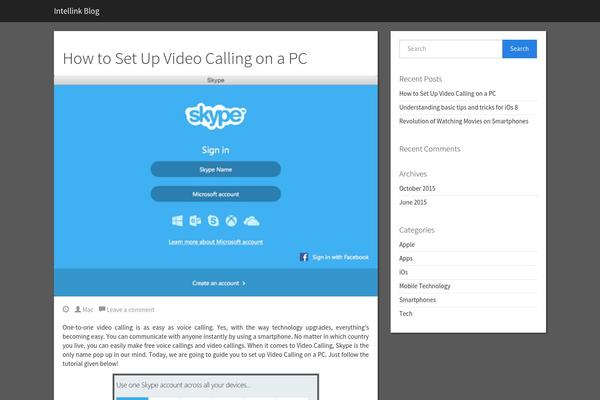Click the Skype window title bar in image

click(216, 80)
